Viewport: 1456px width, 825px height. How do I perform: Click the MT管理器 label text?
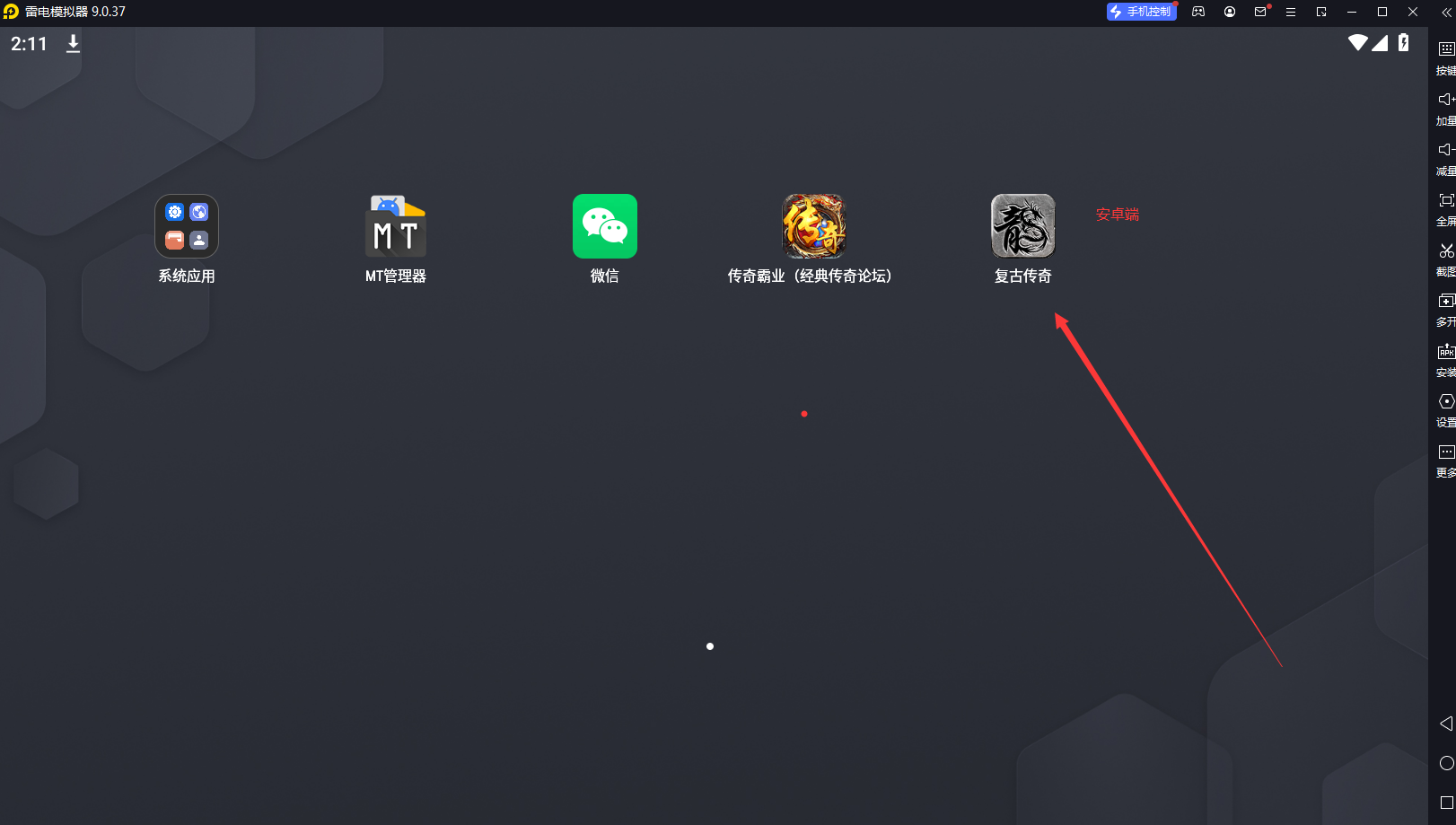point(396,276)
